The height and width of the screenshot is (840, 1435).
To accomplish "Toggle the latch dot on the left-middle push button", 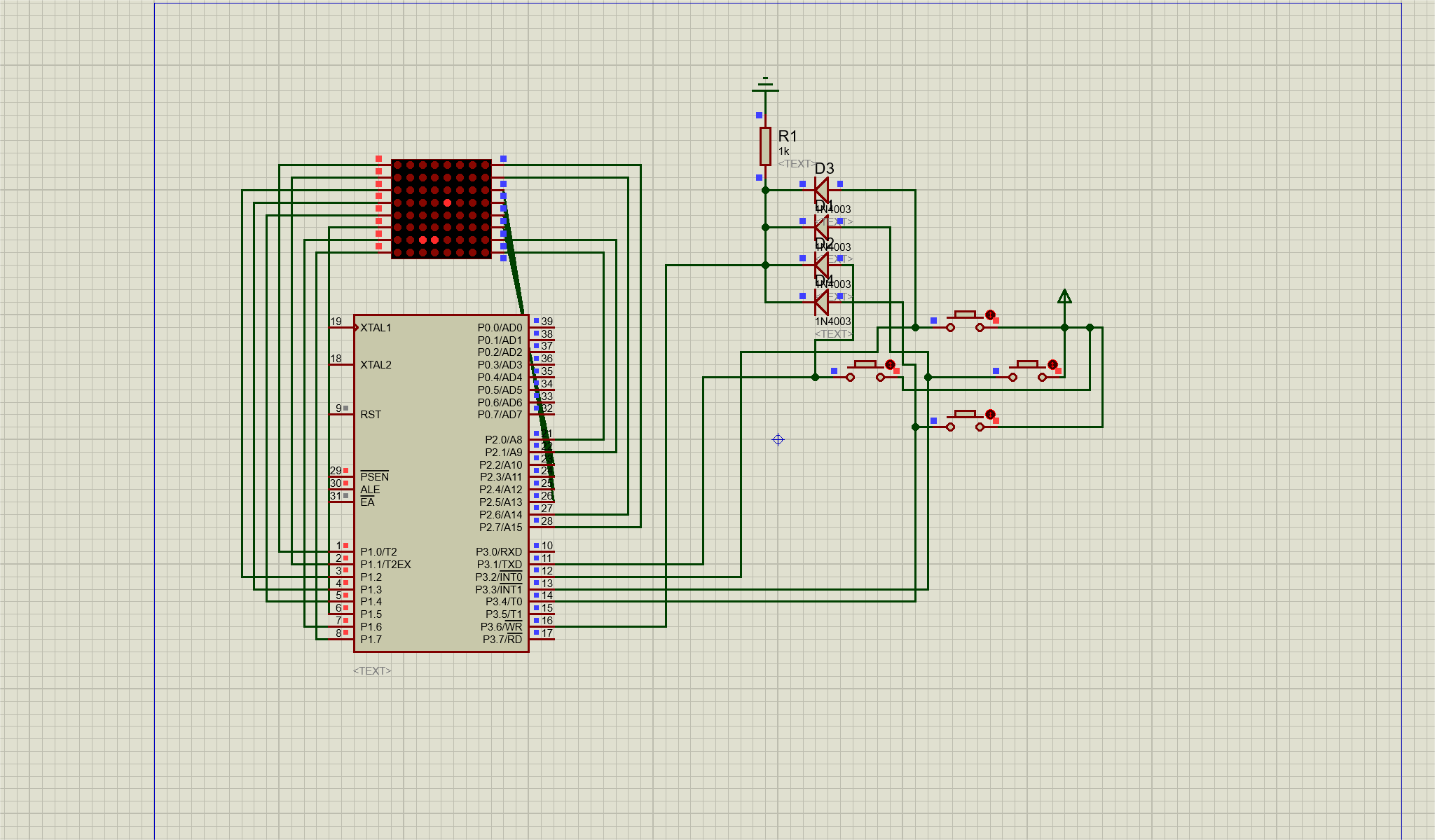I will click(x=890, y=364).
